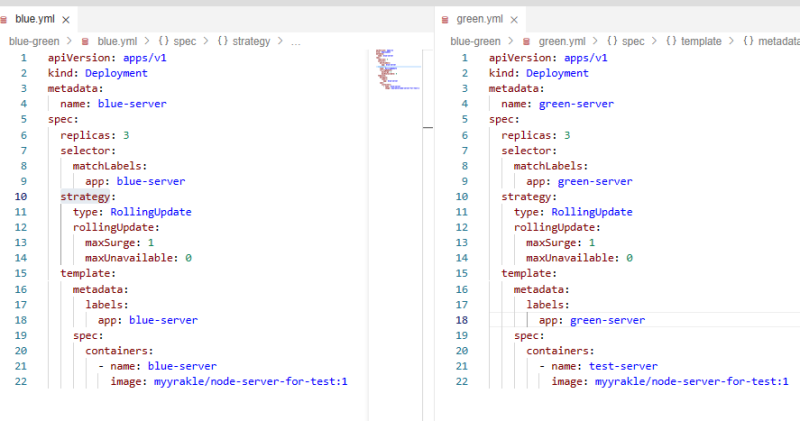Click line number 18 in green.yml
This screenshot has height=421, width=800.
(x=462, y=320)
